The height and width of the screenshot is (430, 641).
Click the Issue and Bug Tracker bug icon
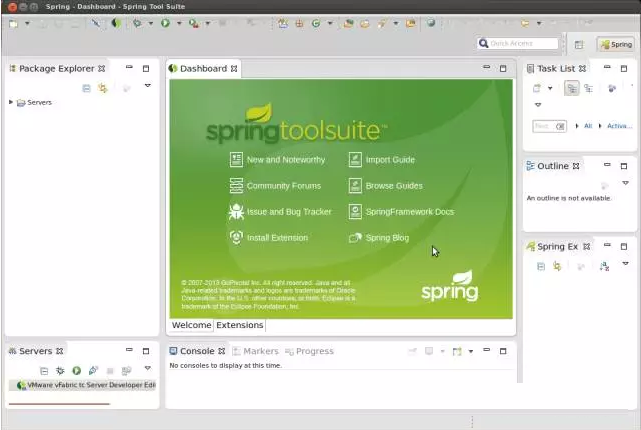(x=236, y=212)
